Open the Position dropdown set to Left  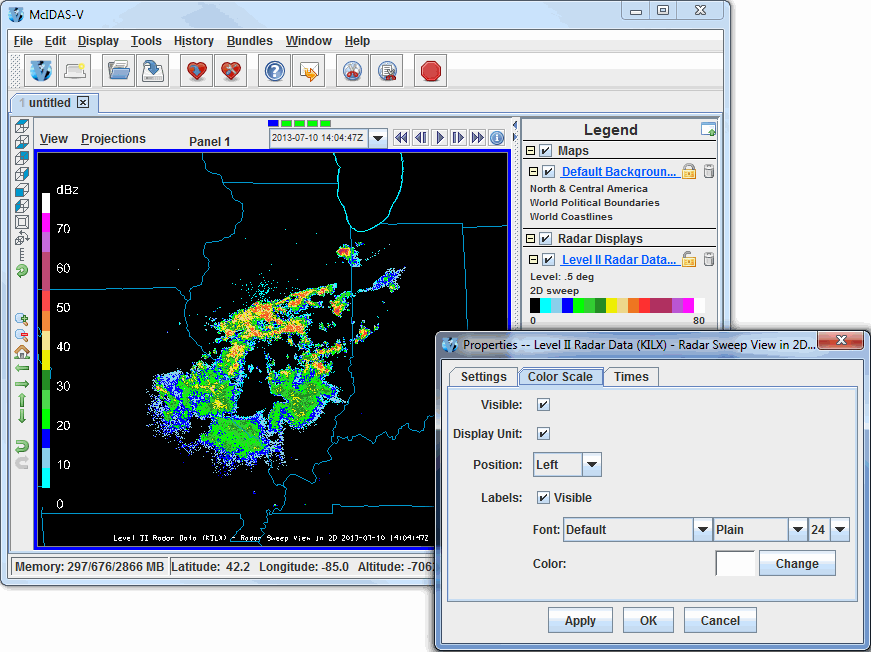tap(591, 465)
